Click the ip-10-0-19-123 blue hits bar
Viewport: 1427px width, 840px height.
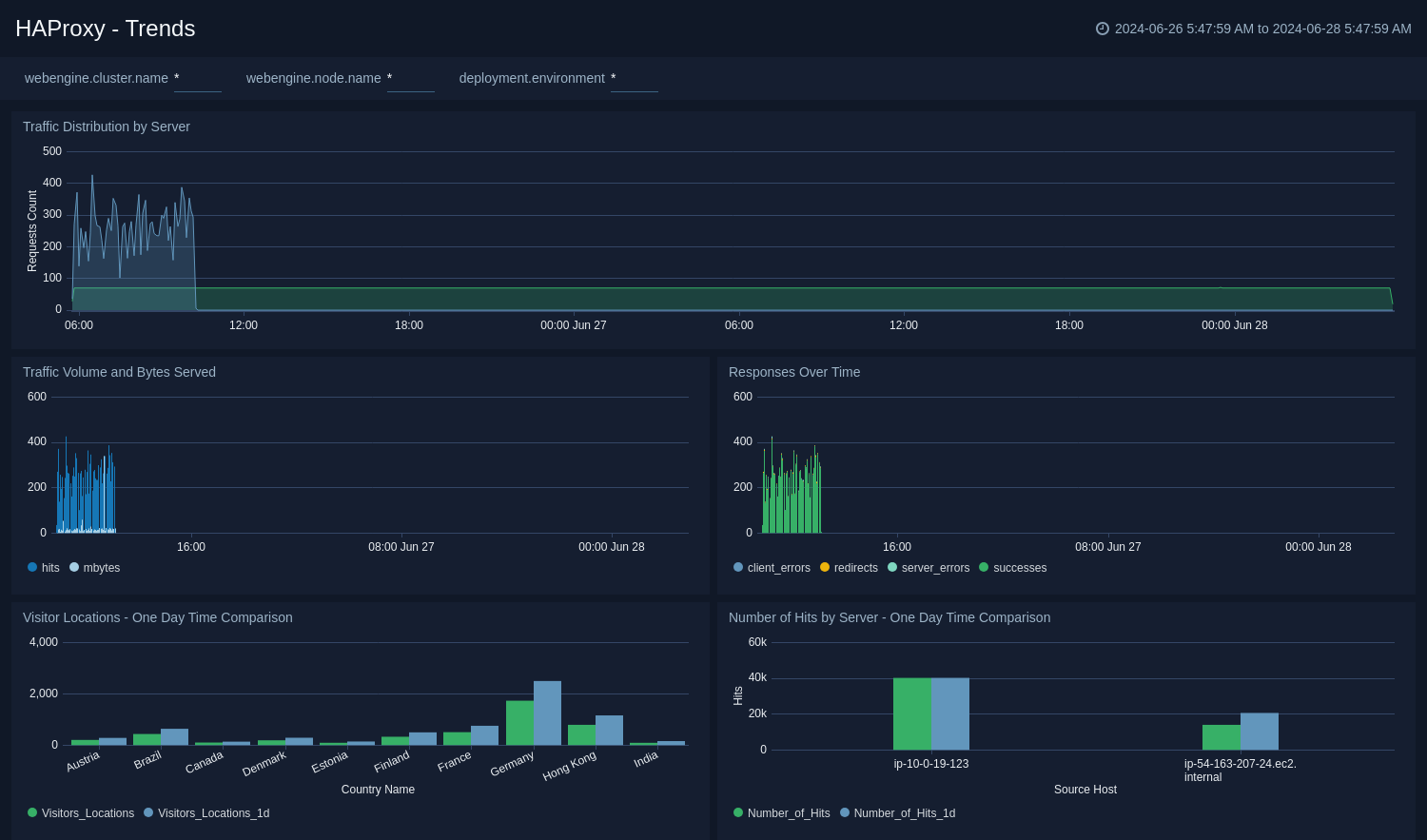tap(950, 713)
